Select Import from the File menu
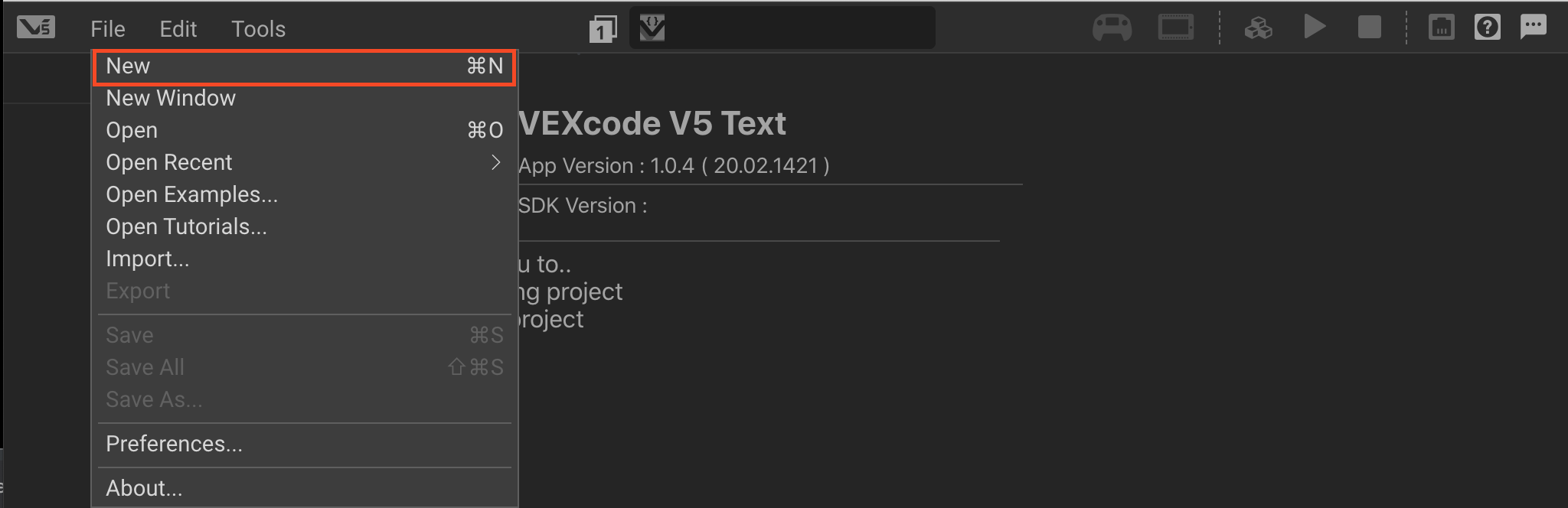 click(148, 259)
